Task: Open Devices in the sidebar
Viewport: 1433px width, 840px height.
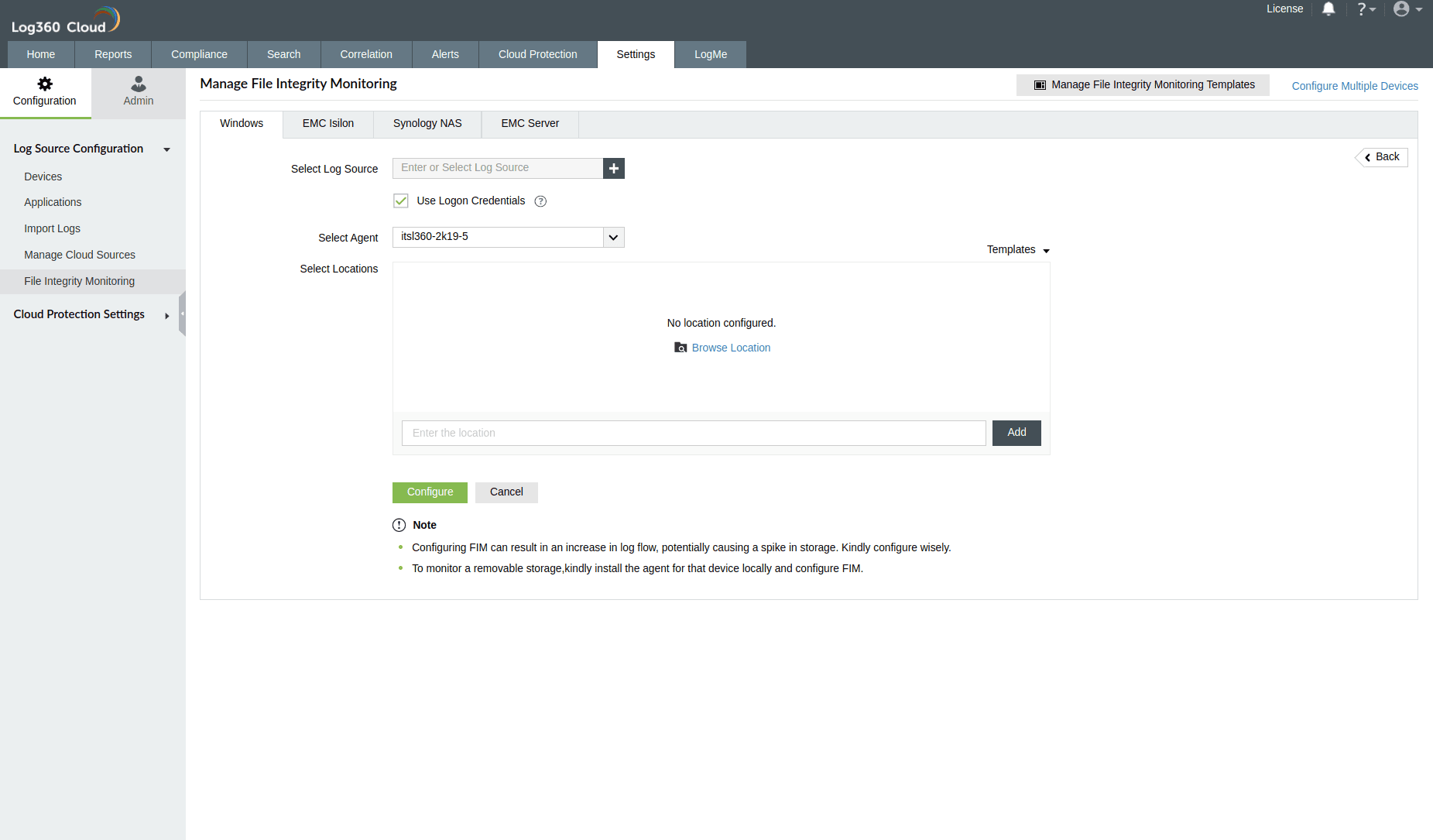Action: point(43,177)
